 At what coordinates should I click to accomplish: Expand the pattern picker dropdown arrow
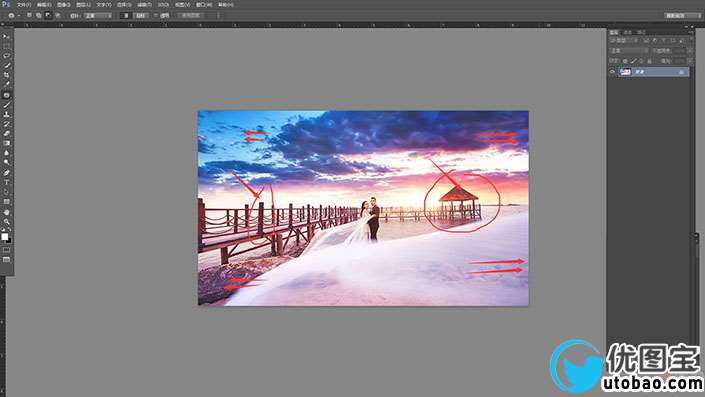click(x=219, y=15)
